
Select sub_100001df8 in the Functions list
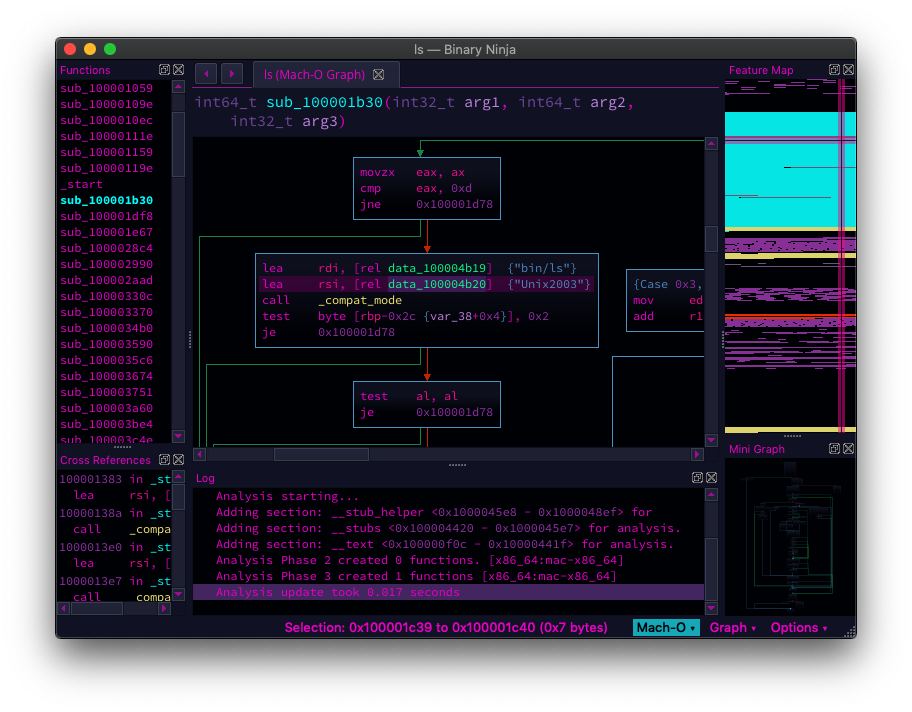click(x=106, y=216)
